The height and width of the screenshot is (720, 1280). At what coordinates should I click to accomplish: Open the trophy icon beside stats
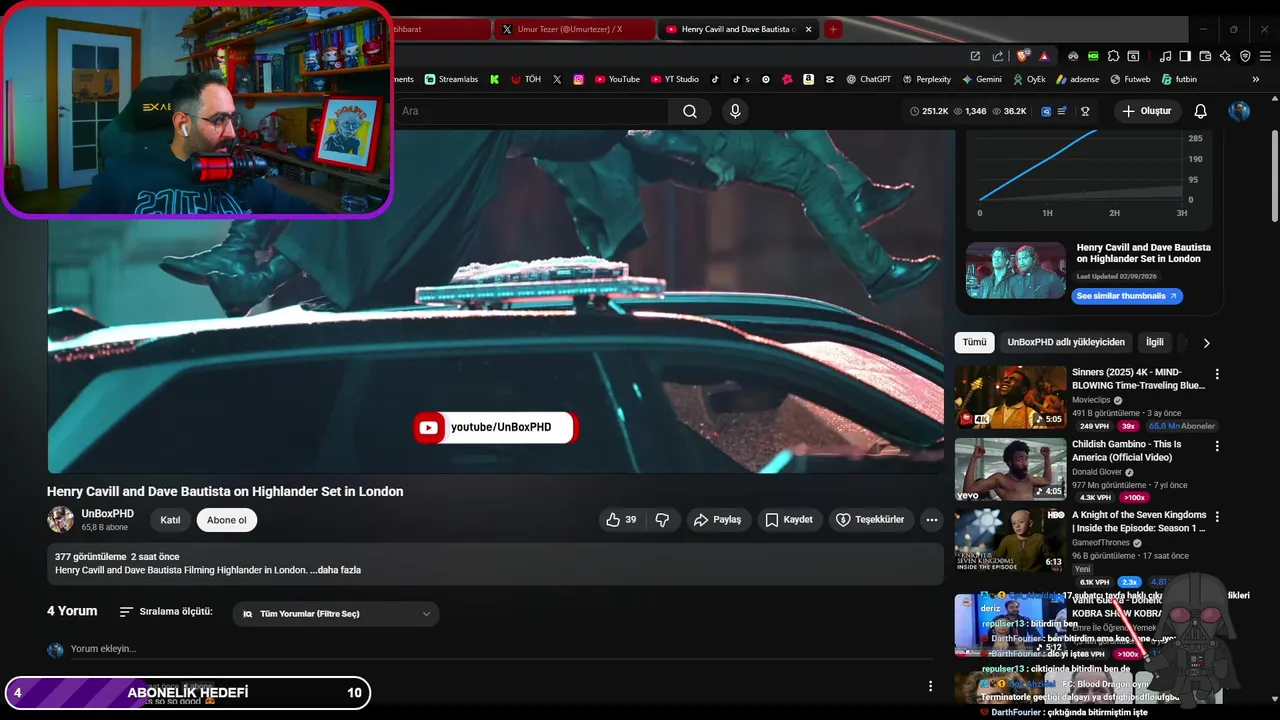pos(1084,111)
